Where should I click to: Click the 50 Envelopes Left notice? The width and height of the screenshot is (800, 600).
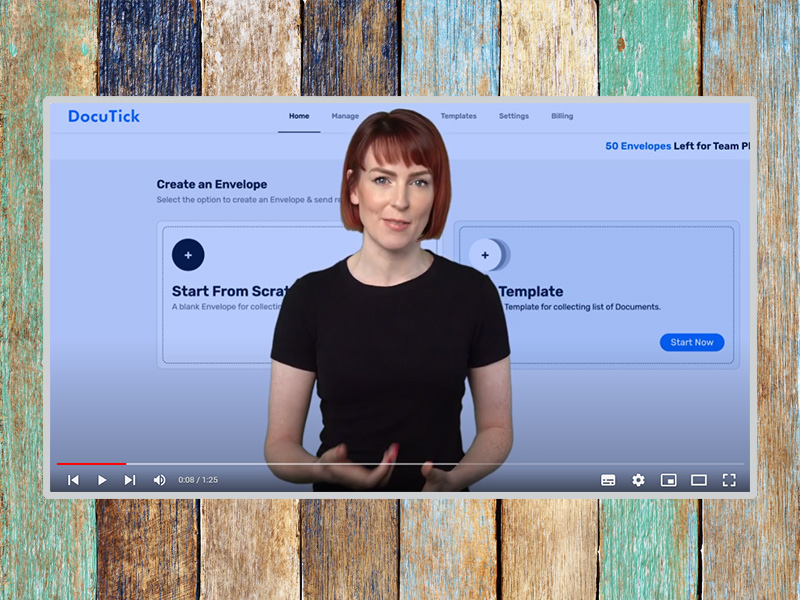click(676, 146)
